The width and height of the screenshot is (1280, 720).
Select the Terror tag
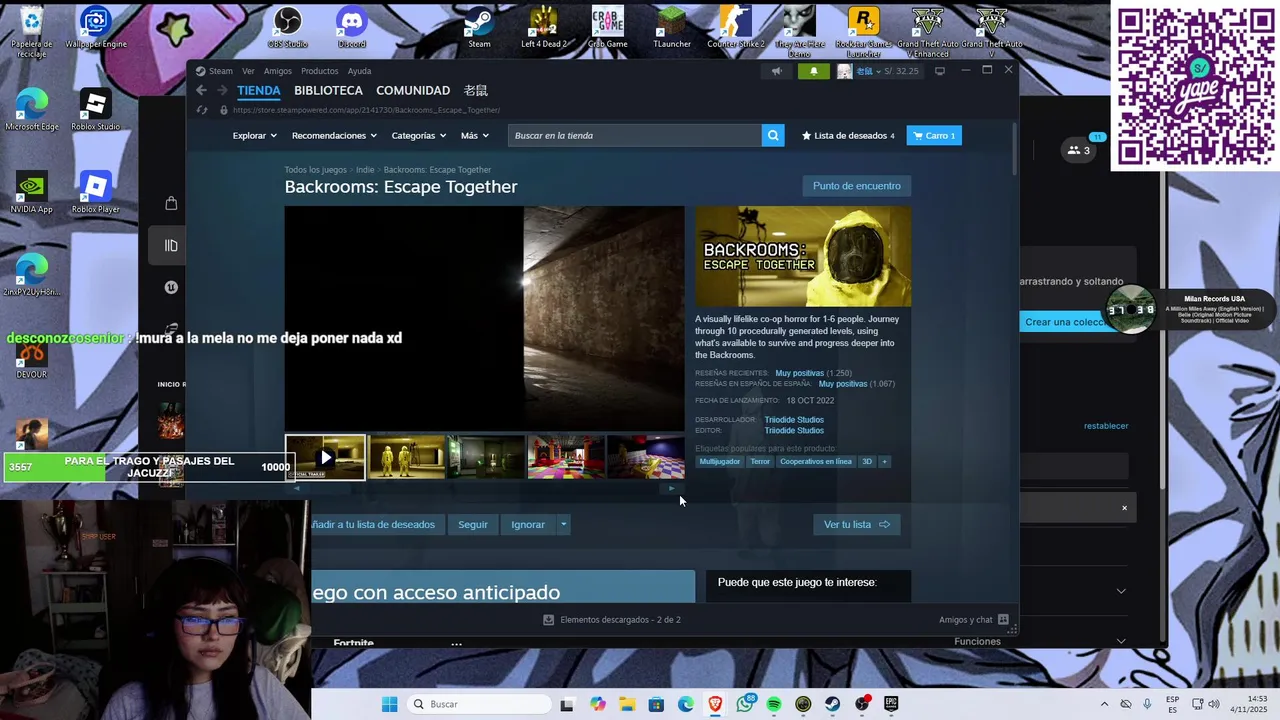[760, 461]
